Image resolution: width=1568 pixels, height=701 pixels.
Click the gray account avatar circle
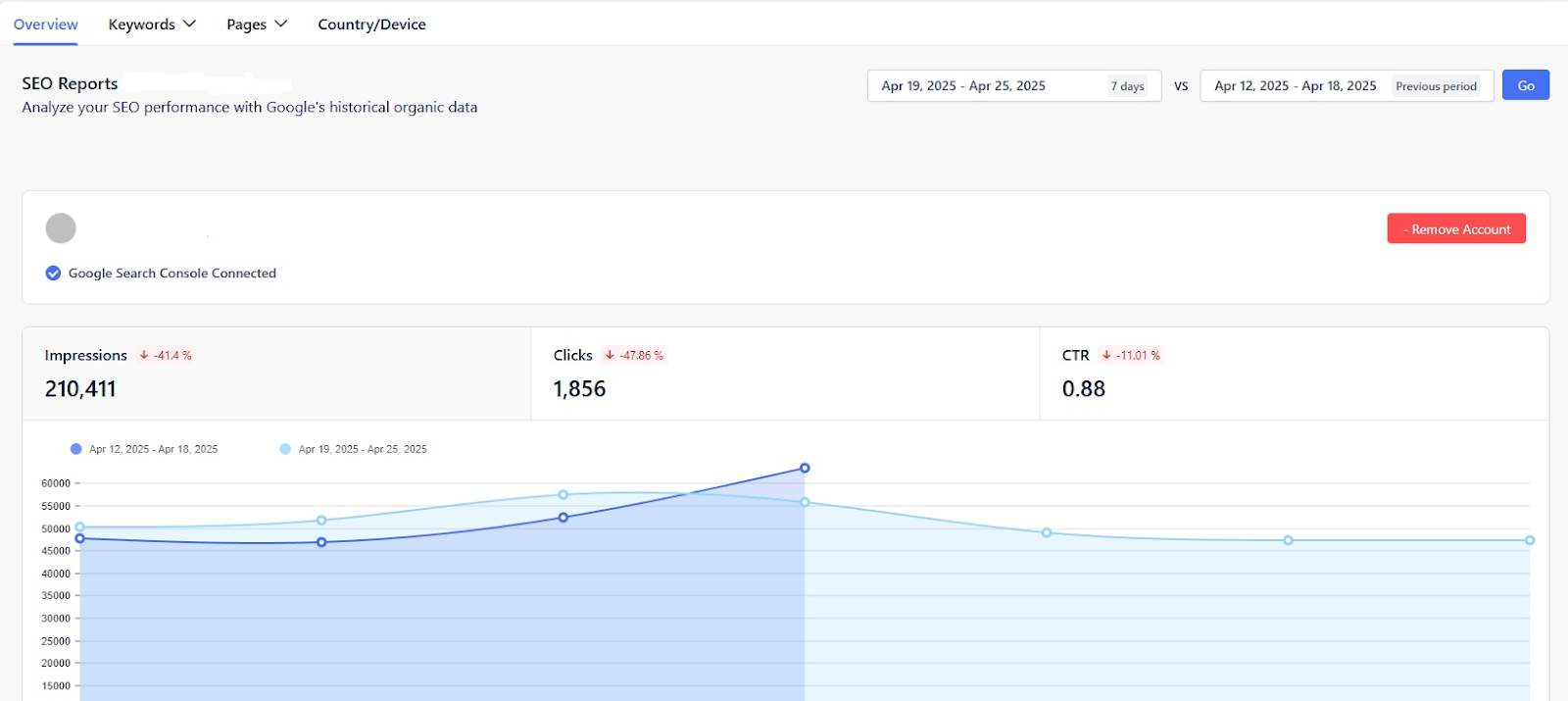(61, 228)
